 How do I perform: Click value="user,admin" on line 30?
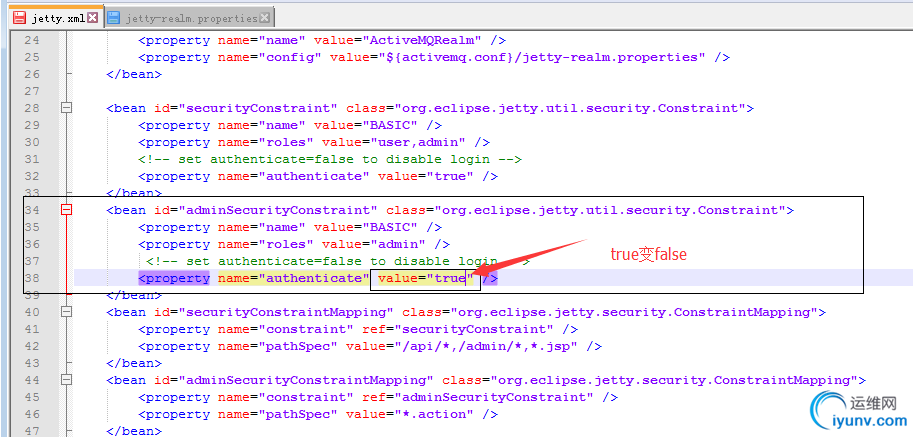click(394, 142)
